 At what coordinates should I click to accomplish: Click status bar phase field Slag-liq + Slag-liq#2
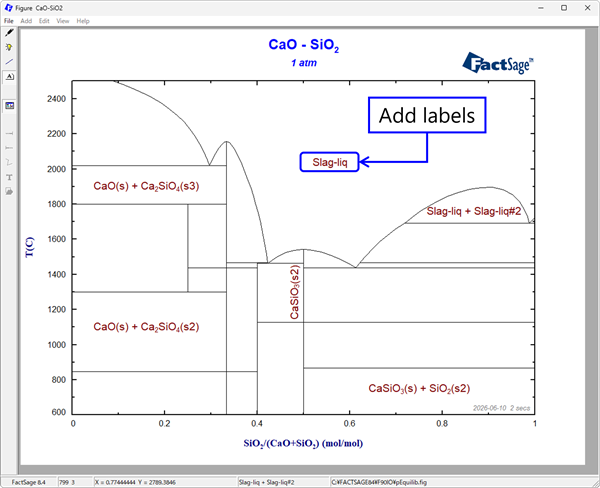pos(266,482)
